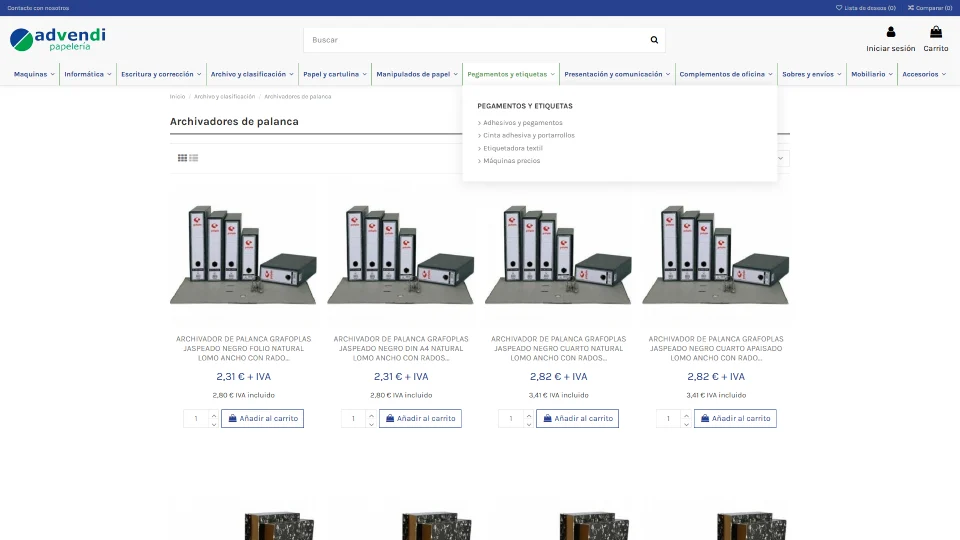Open Jaspeado Negro DIN A4 Natural title
This screenshot has height=540, width=960.
click(x=401, y=348)
